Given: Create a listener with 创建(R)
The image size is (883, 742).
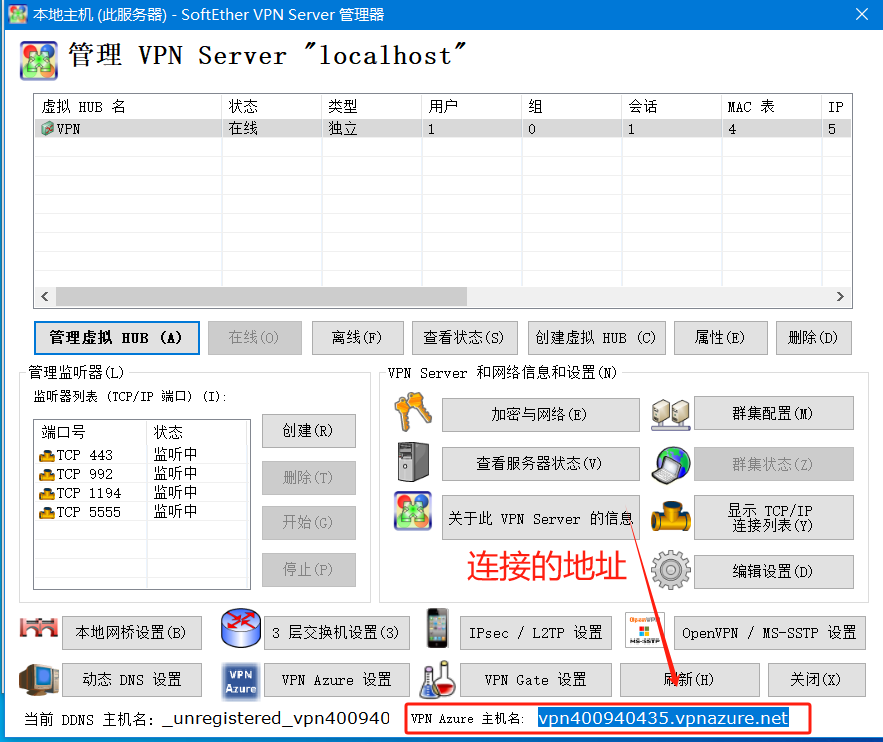Looking at the screenshot, I should pos(309,431).
